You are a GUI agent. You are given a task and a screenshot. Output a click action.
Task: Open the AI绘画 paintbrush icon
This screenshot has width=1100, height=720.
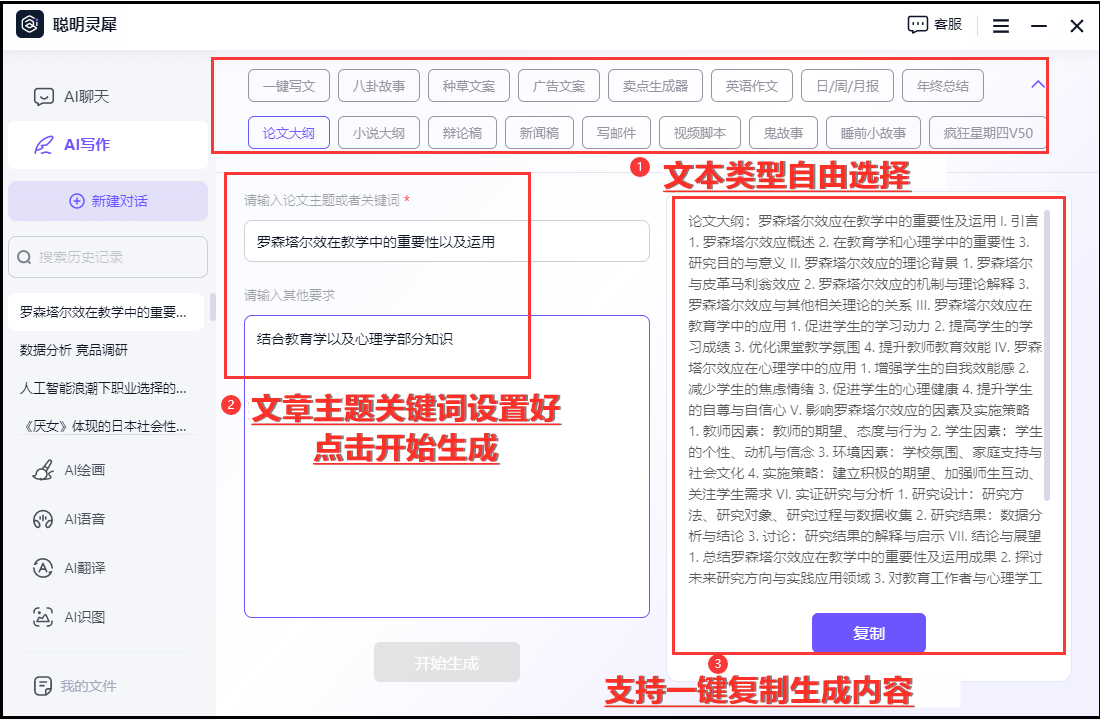point(43,470)
